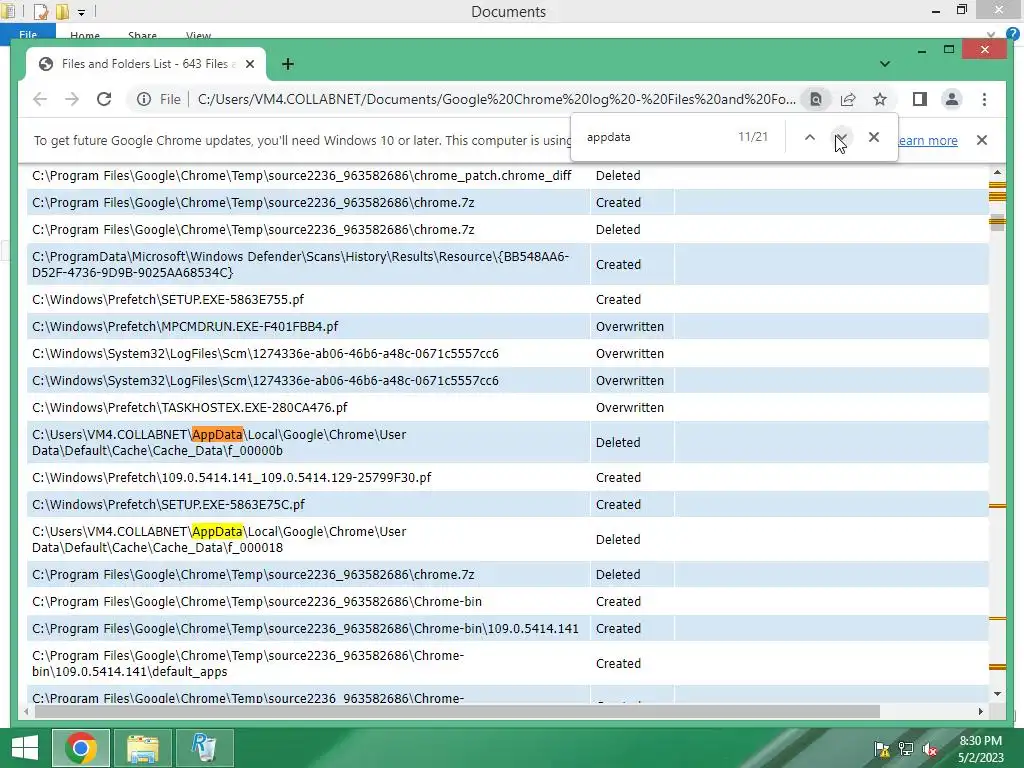This screenshot has width=1024, height=768.
Task: Click the Windows Defender Scans History path
Action: pos(300,264)
